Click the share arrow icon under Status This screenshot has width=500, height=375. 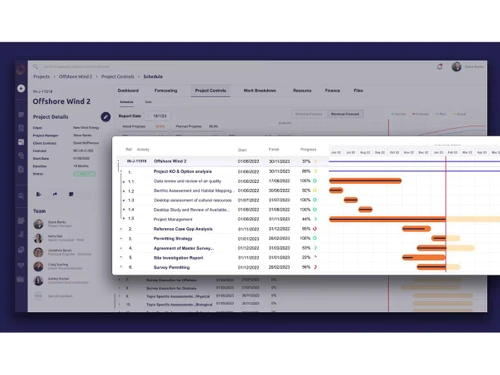click(x=55, y=194)
